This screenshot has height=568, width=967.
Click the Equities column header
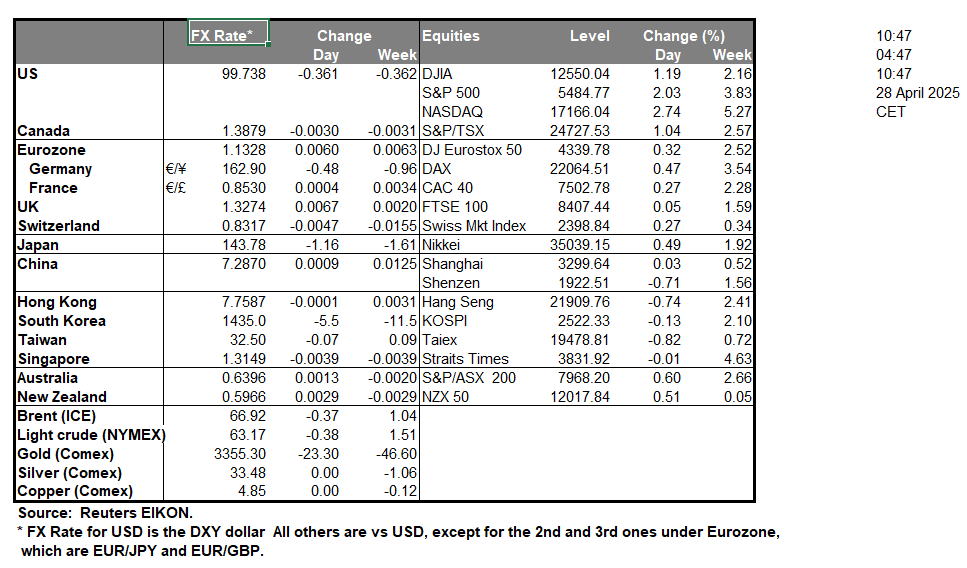pyautogui.click(x=451, y=36)
